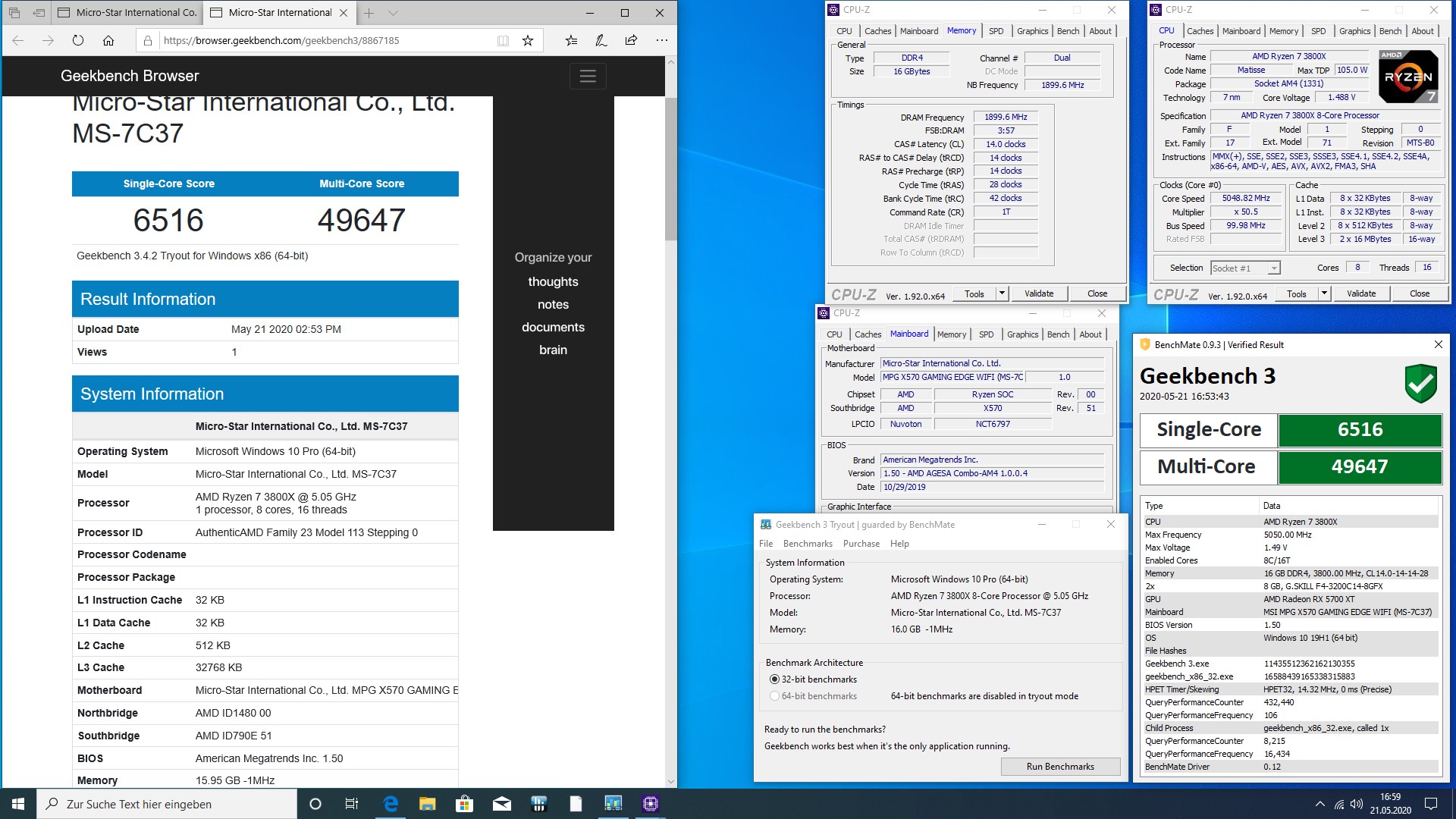
Task: Click the 'Organize your thoughts' advertisement panel
Action: 553,303
